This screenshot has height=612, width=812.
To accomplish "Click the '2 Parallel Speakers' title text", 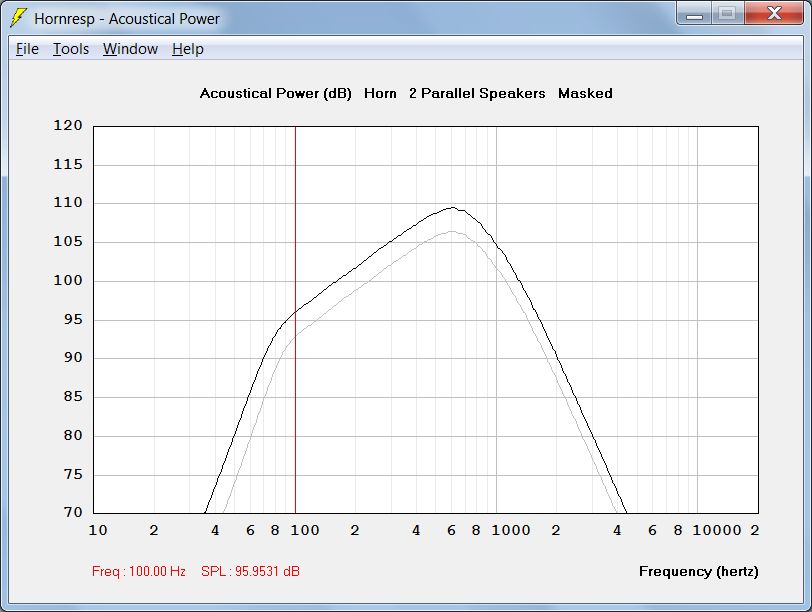I will [477, 94].
